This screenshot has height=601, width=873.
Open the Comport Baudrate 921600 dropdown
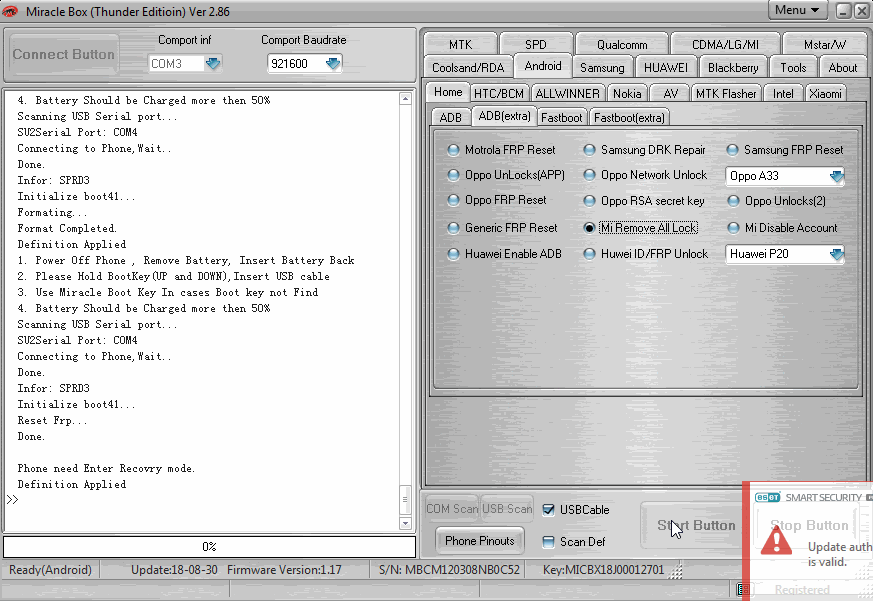(x=333, y=63)
